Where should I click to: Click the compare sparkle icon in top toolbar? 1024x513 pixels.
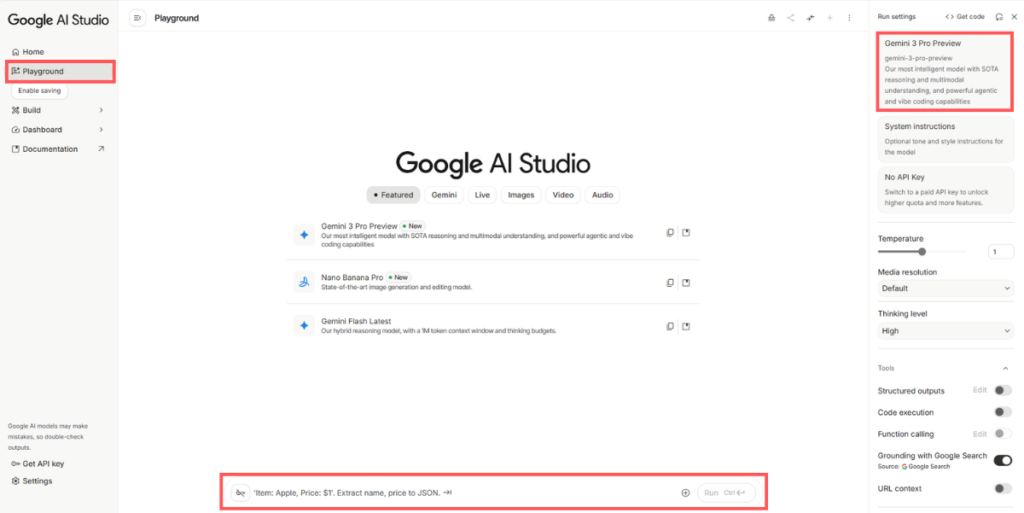click(810, 18)
